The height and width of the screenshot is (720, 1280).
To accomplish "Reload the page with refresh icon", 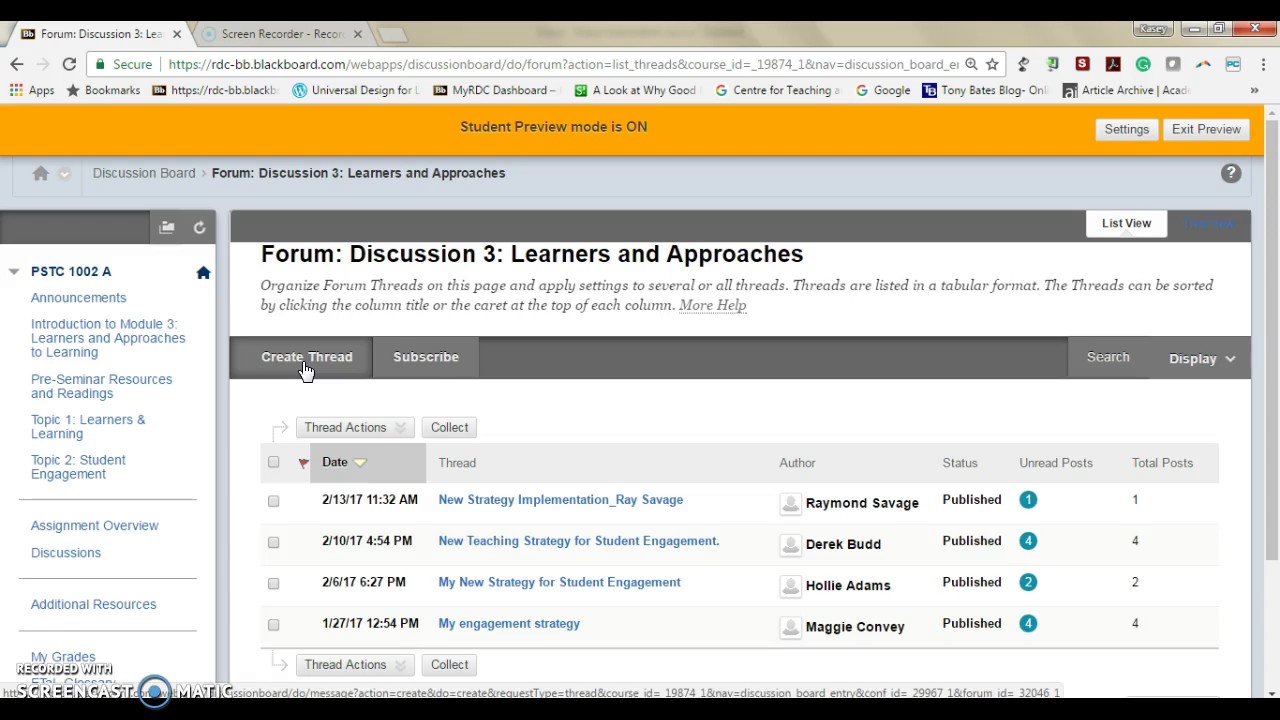I will pos(69,64).
